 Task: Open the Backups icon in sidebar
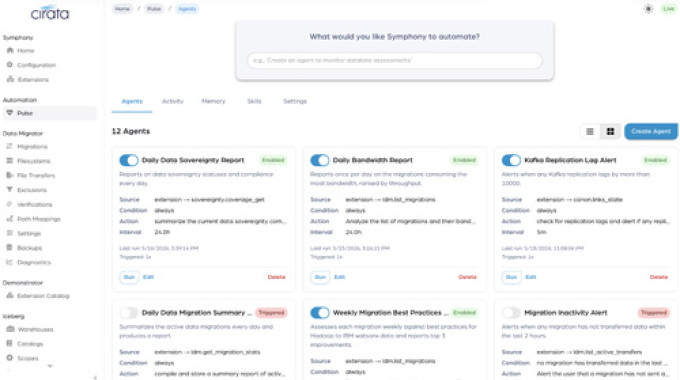click(10, 248)
